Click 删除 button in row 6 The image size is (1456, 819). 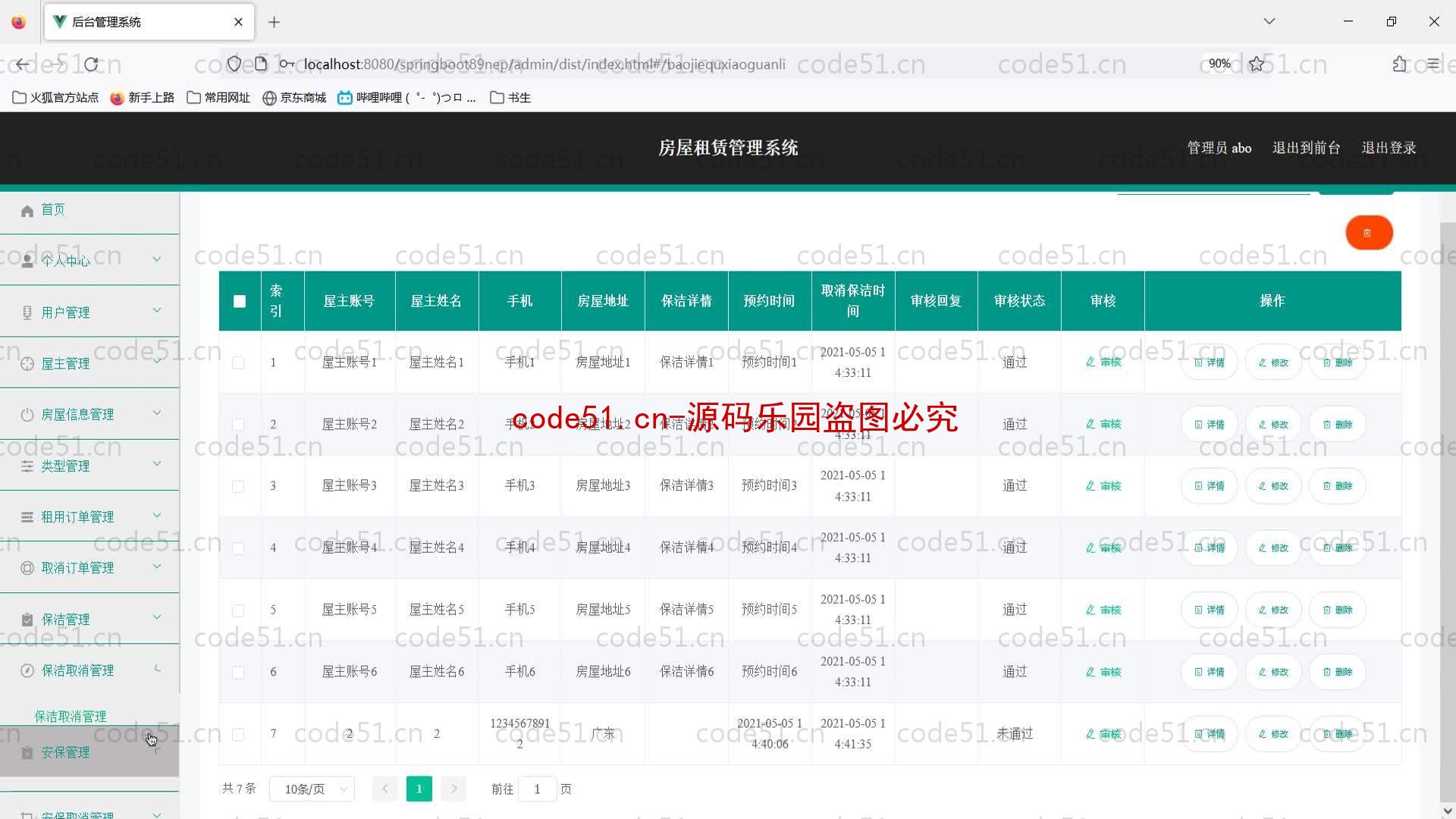(1338, 672)
